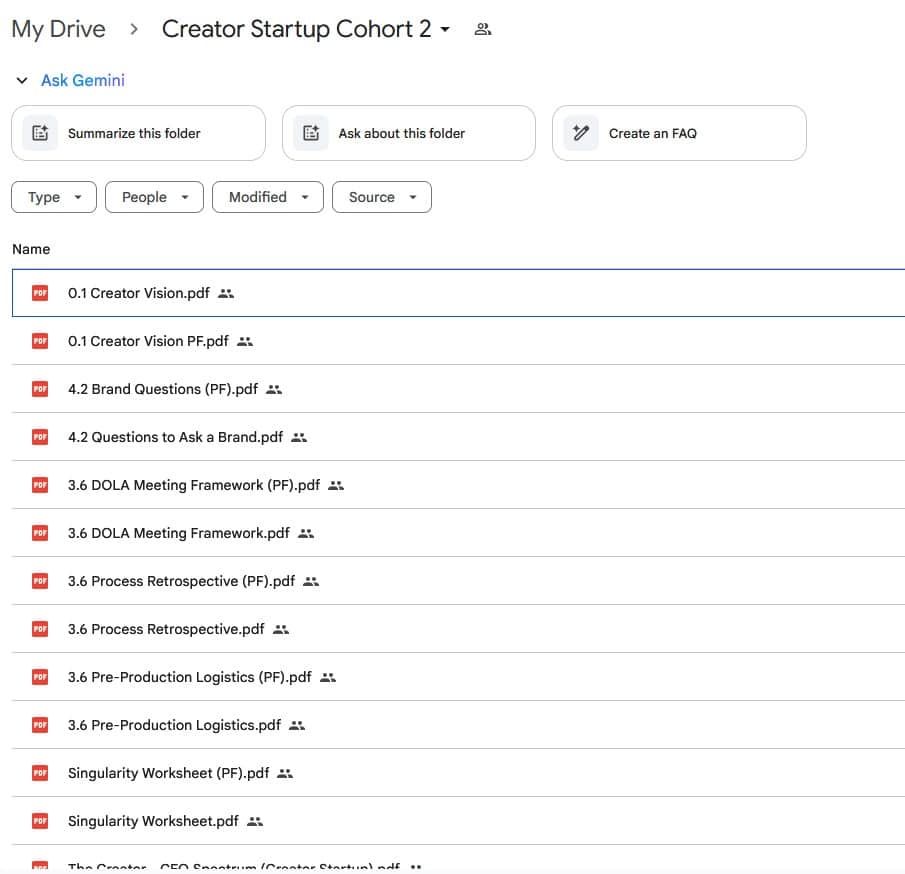Click the PDF icon next to Singularity Worksheet.pdf
905x874 pixels.
pos(39,821)
